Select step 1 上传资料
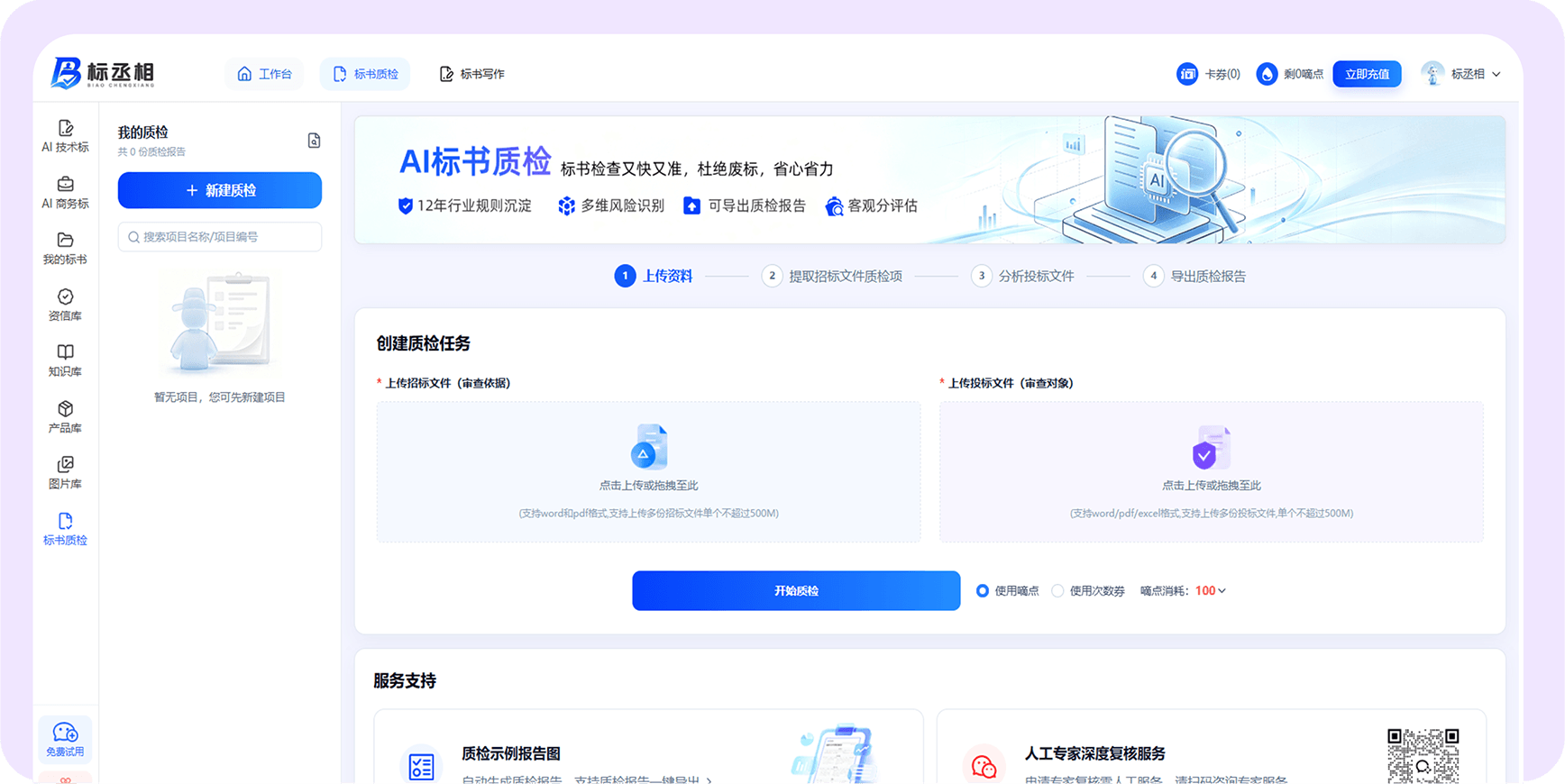The image size is (1565, 784). coord(654,276)
